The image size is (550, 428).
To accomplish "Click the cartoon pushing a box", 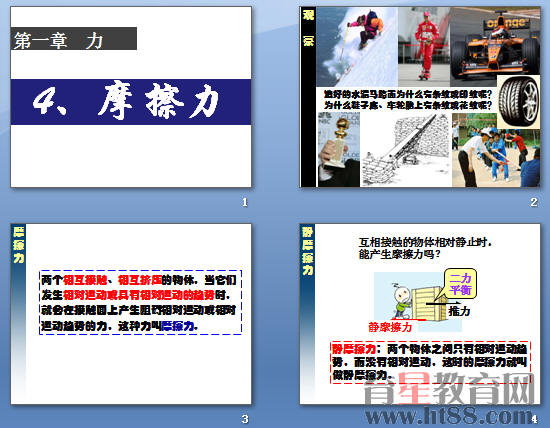I will [417, 302].
